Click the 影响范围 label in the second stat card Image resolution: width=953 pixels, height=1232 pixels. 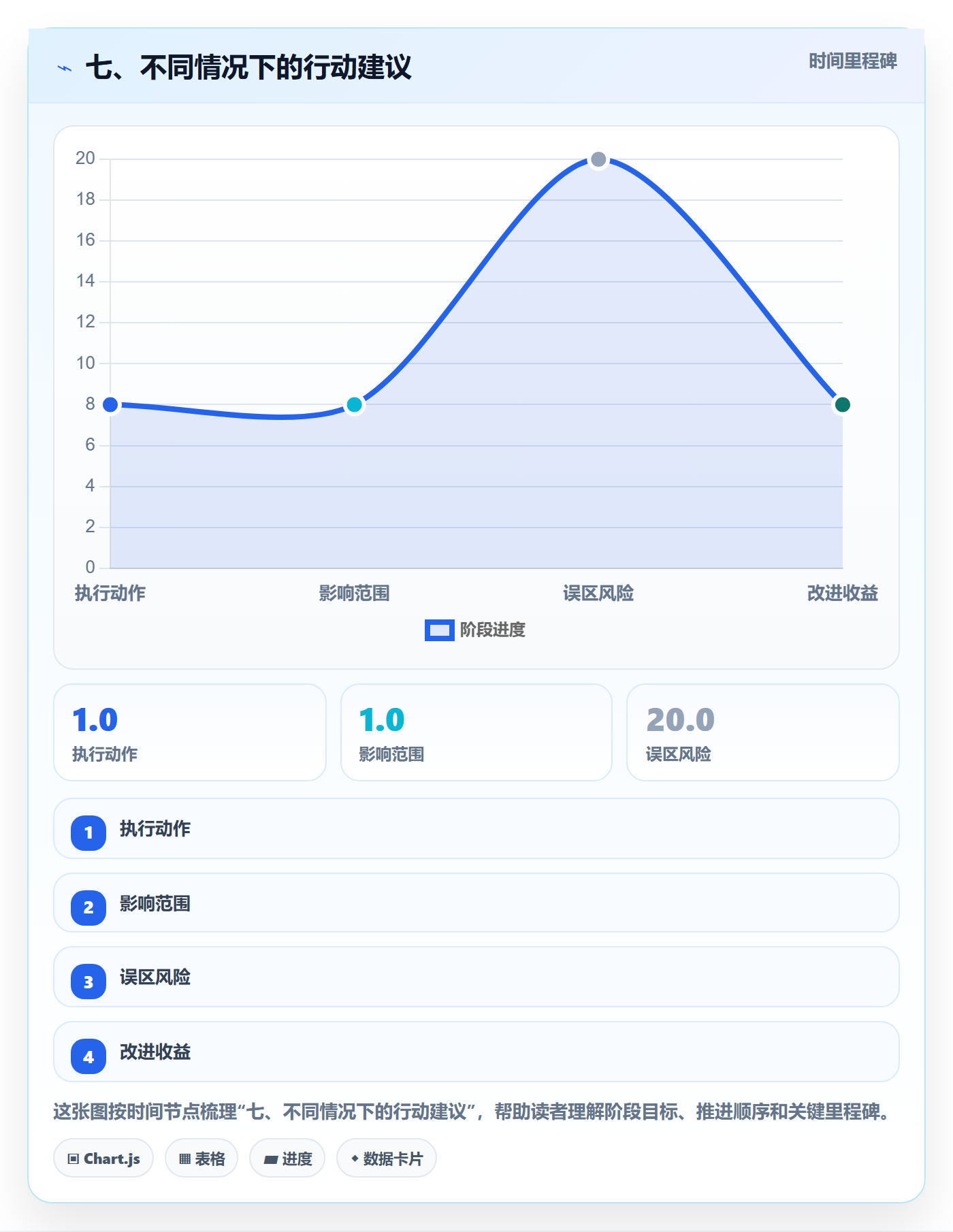pos(391,754)
